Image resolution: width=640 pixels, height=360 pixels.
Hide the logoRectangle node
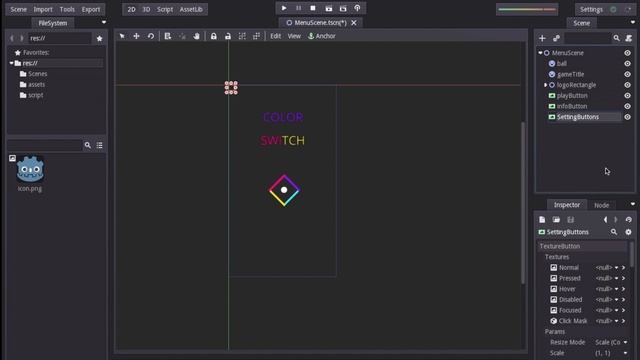tap(627, 85)
